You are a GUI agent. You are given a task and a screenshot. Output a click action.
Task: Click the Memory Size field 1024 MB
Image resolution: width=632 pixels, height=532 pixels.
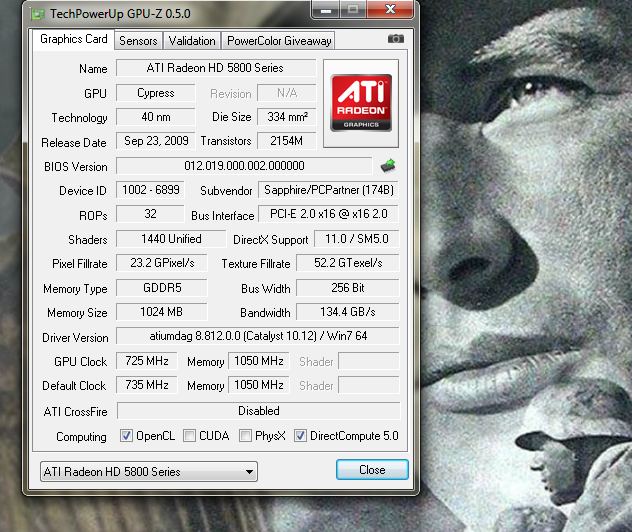162,312
